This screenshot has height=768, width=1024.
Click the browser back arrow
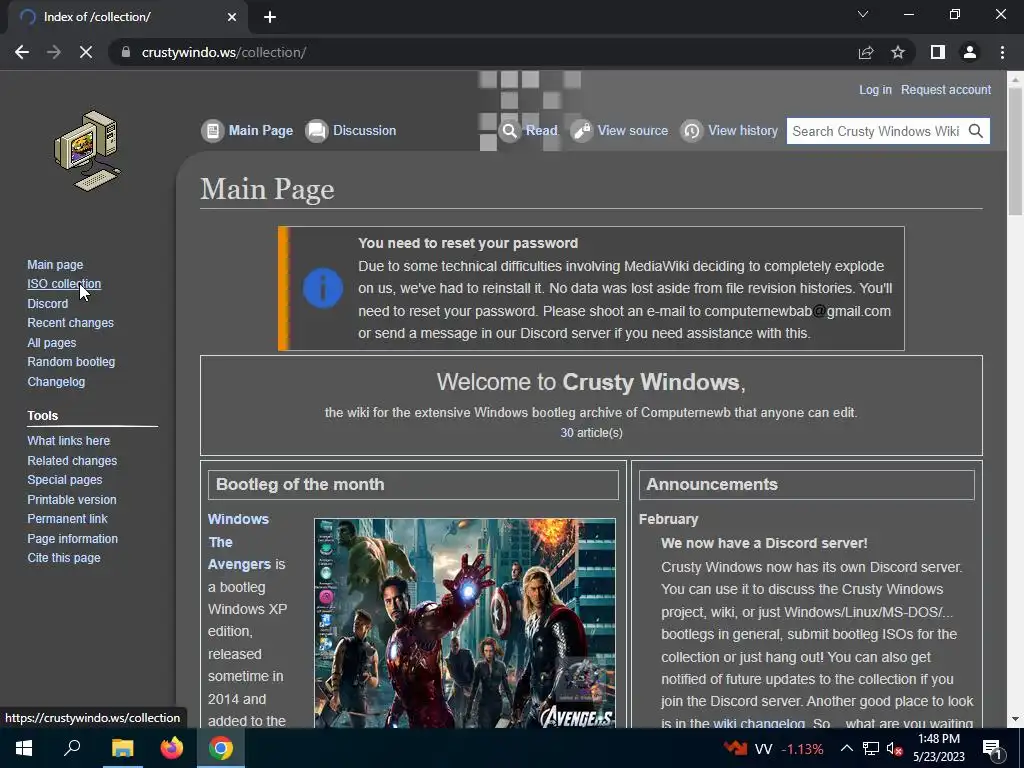click(22, 52)
